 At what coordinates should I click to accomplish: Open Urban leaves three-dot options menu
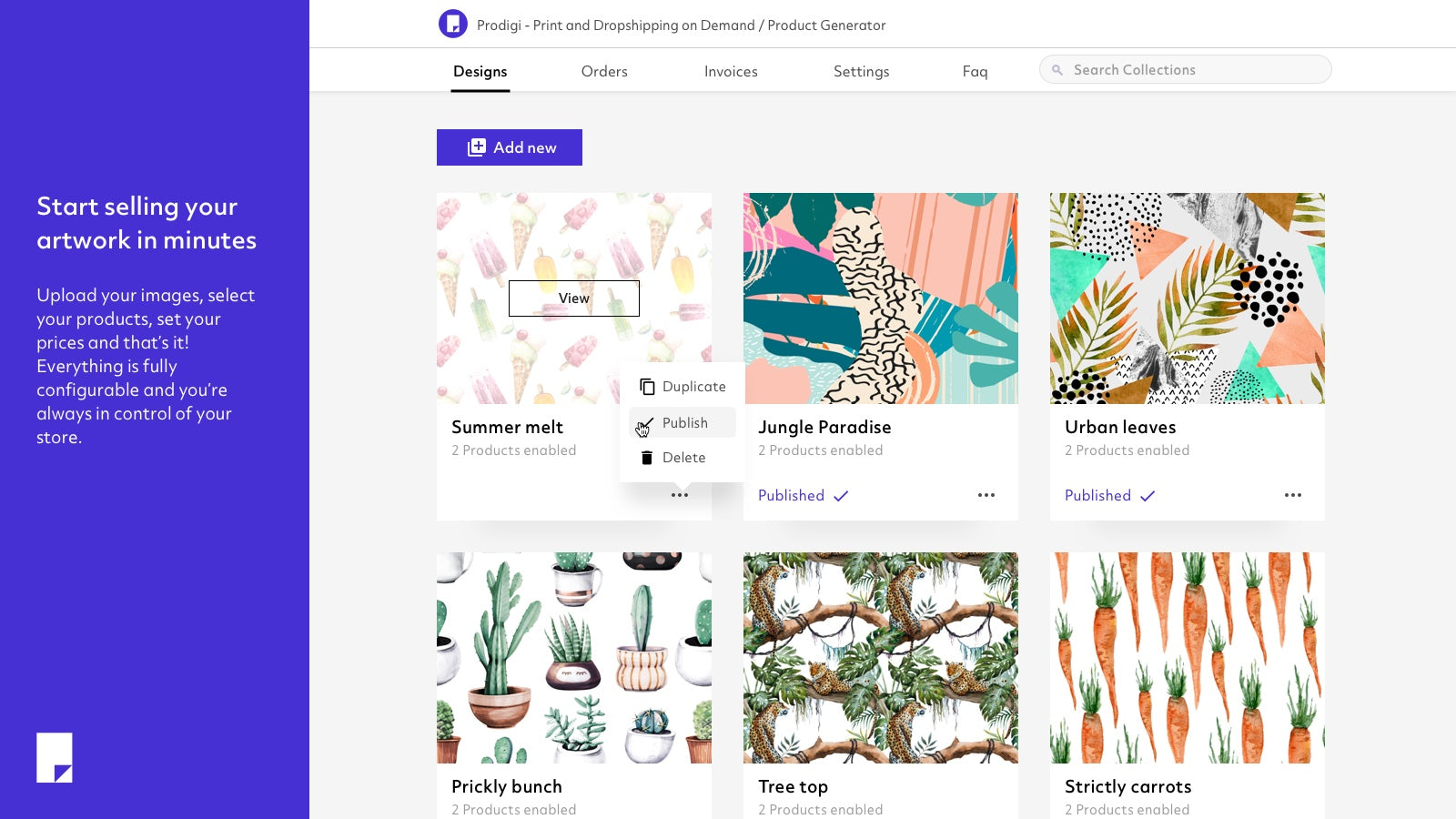(1293, 495)
